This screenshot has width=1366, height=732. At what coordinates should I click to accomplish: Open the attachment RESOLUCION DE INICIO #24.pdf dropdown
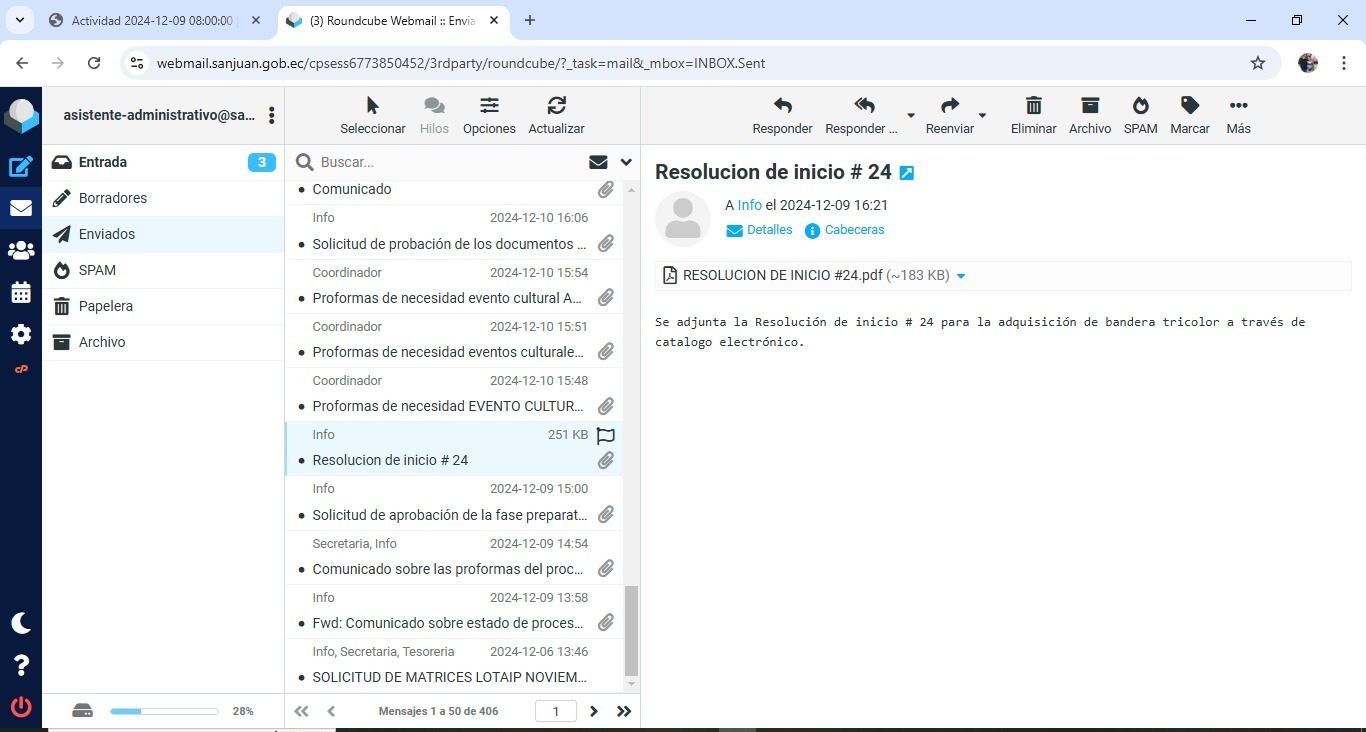[961, 276]
